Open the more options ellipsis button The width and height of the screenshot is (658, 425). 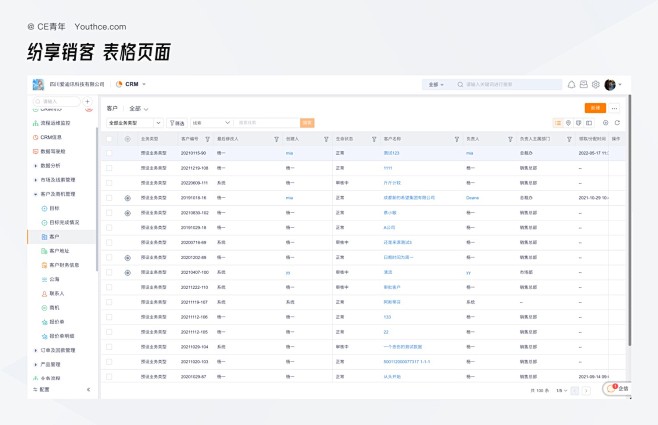[614, 108]
